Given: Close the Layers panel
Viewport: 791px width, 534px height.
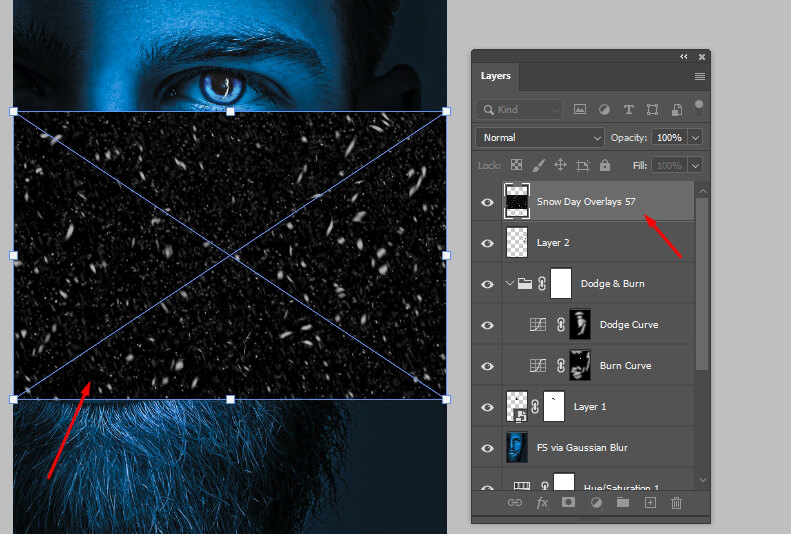Looking at the screenshot, I should click(x=702, y=57).
